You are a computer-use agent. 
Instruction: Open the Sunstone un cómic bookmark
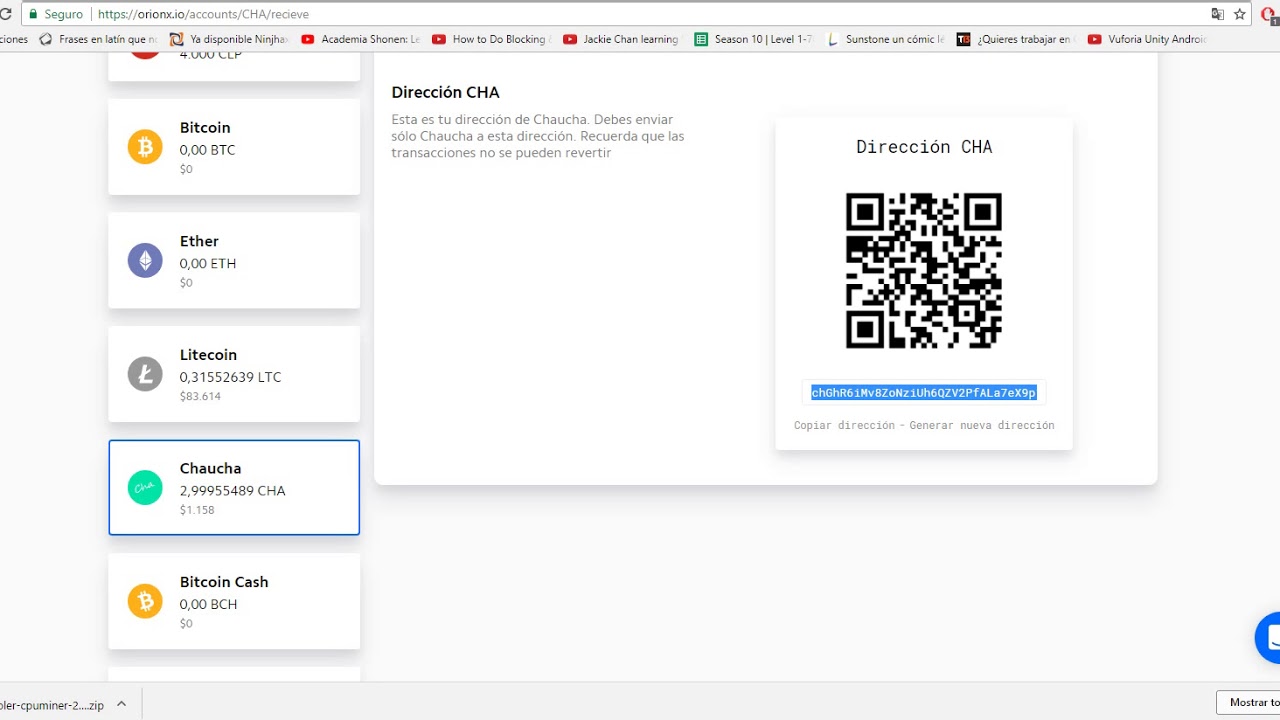(885, 39)
